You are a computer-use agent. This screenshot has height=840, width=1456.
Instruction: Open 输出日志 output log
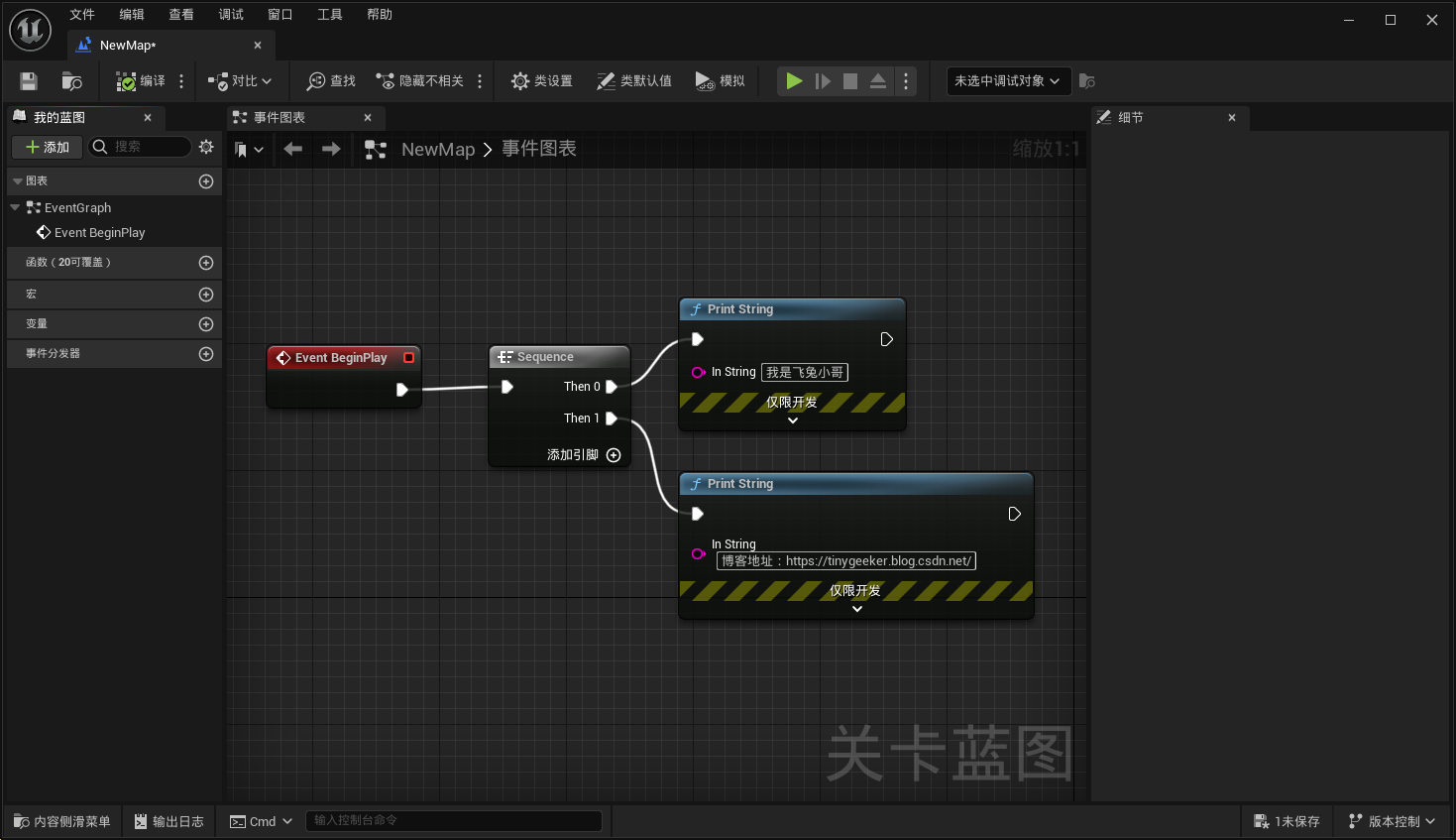(168, 821)
